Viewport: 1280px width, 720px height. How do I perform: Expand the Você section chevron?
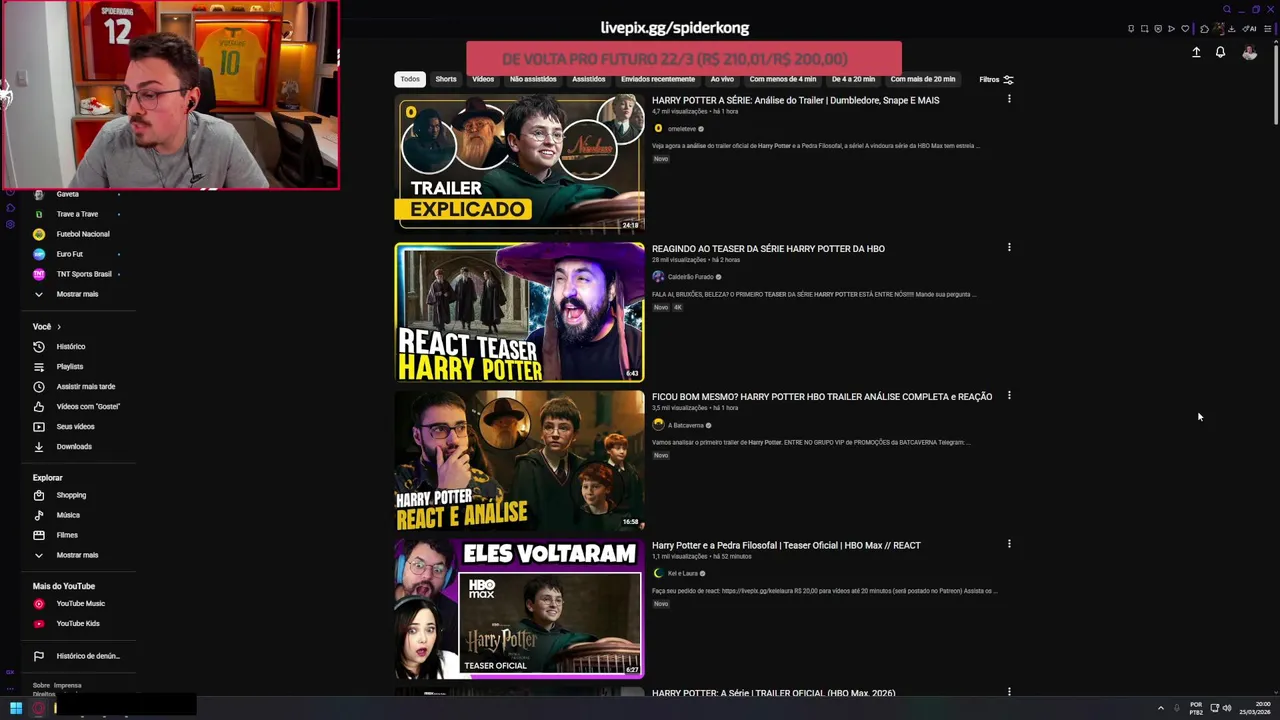coord(59,327)
